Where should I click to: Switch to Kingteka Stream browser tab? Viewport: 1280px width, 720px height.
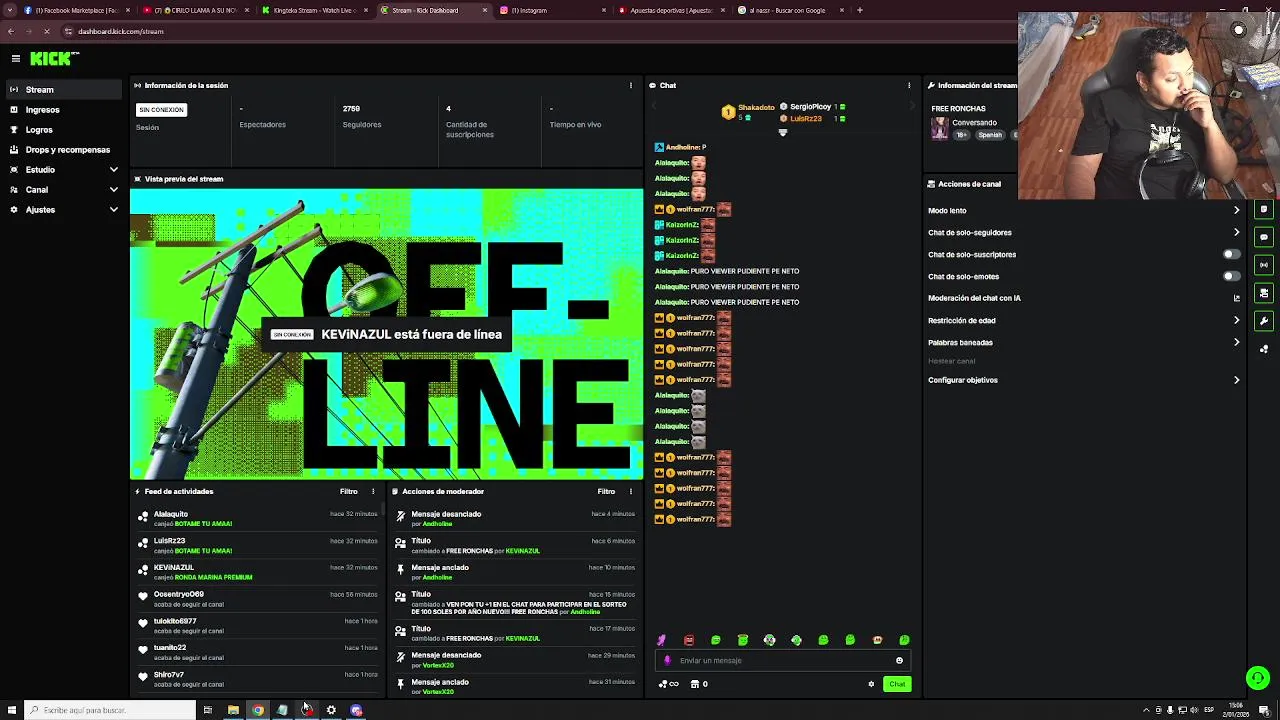[316, 10]
